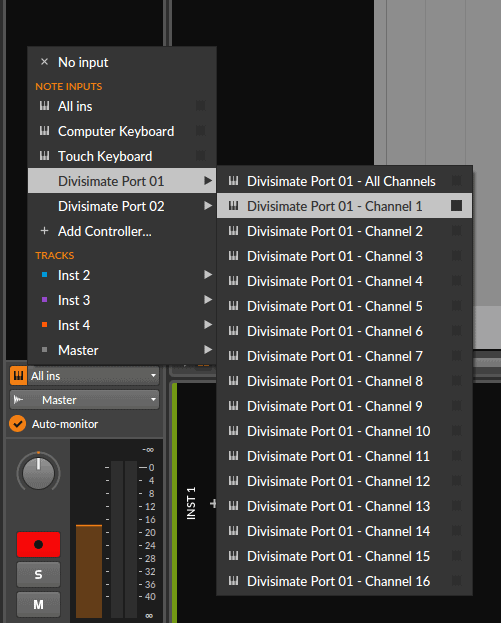Viewport: 501px width, 623px height.
Task: Click the keyboard icon beside Computer Keyboard
Action: click(44, 131)
